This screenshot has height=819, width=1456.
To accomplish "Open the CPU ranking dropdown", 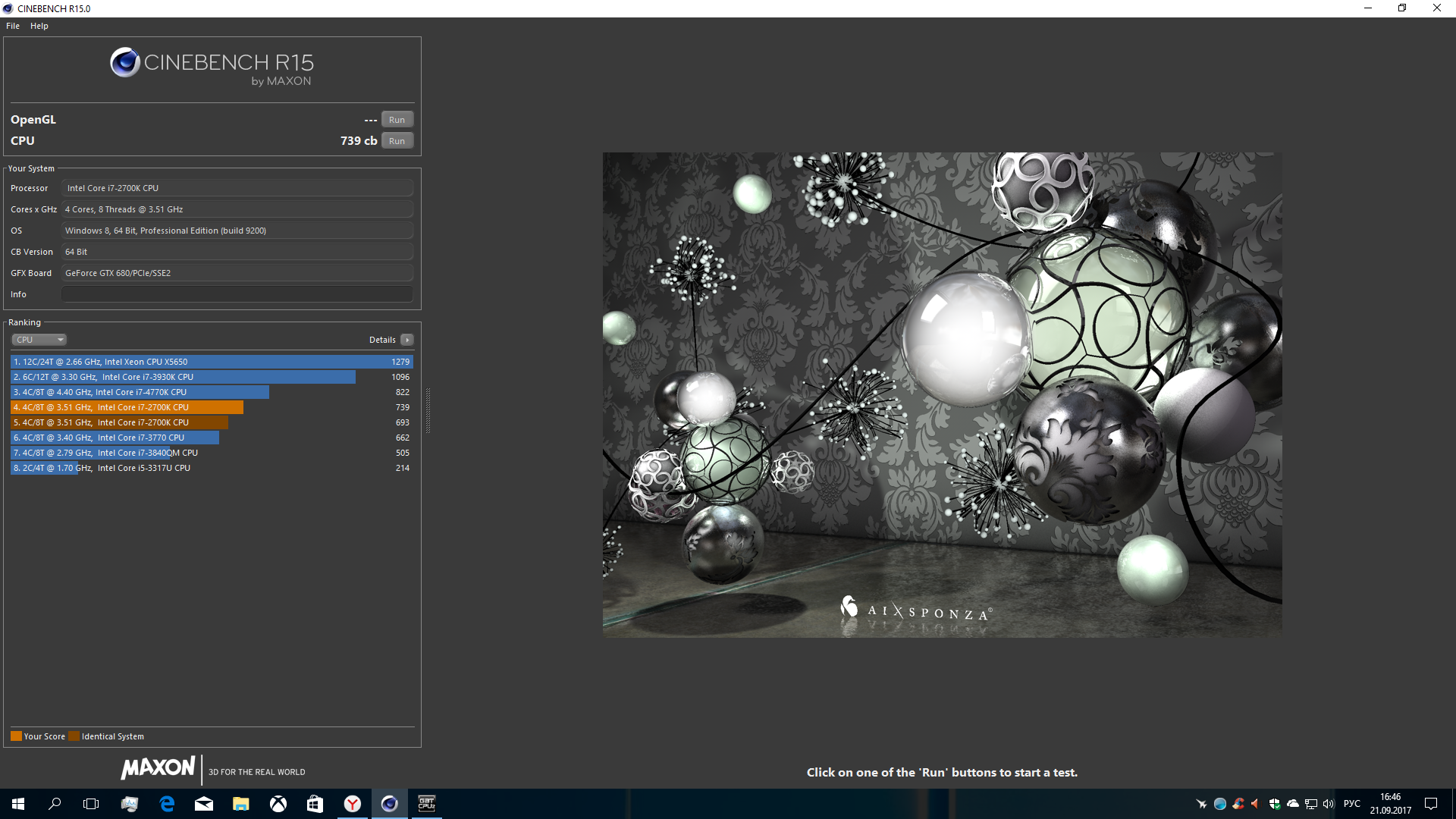I will (39, 340).
